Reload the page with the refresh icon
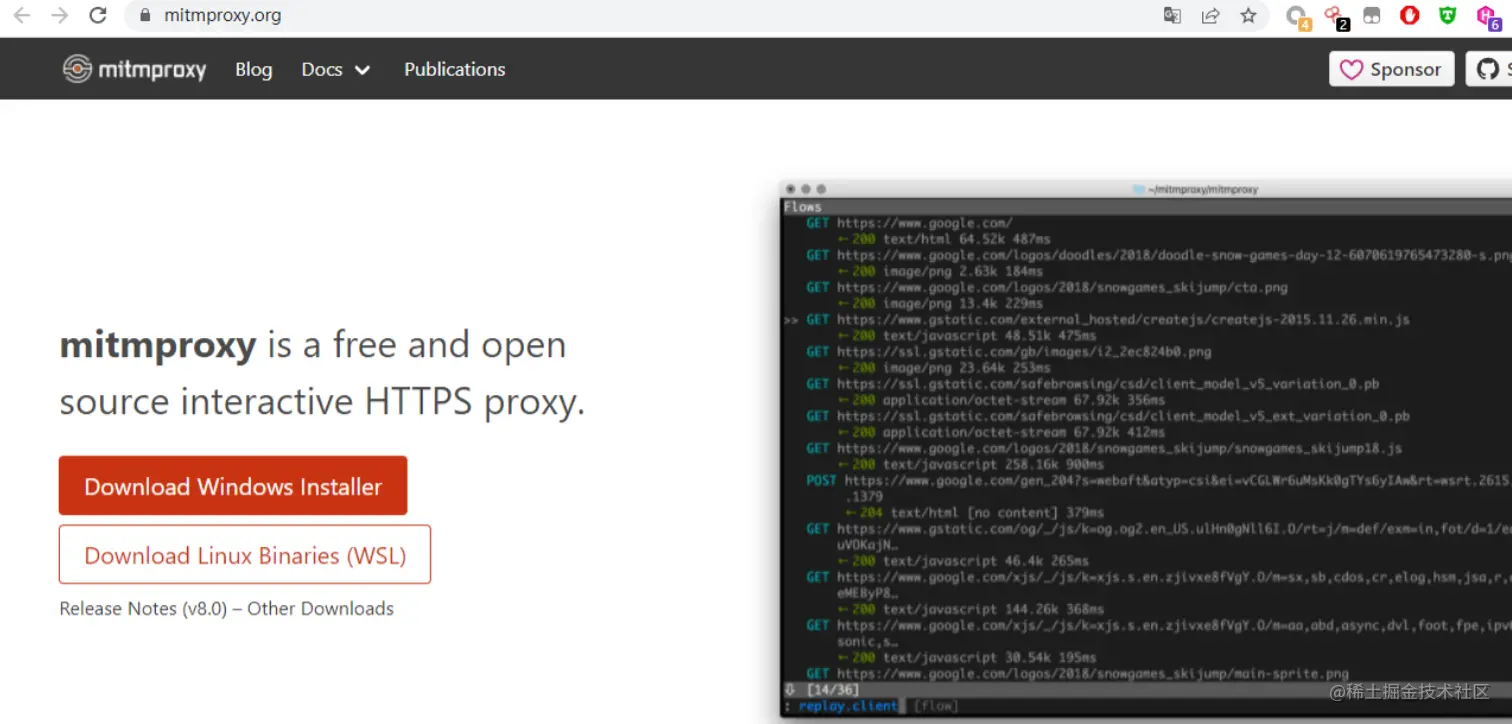1512x724 pixels. 98,15
